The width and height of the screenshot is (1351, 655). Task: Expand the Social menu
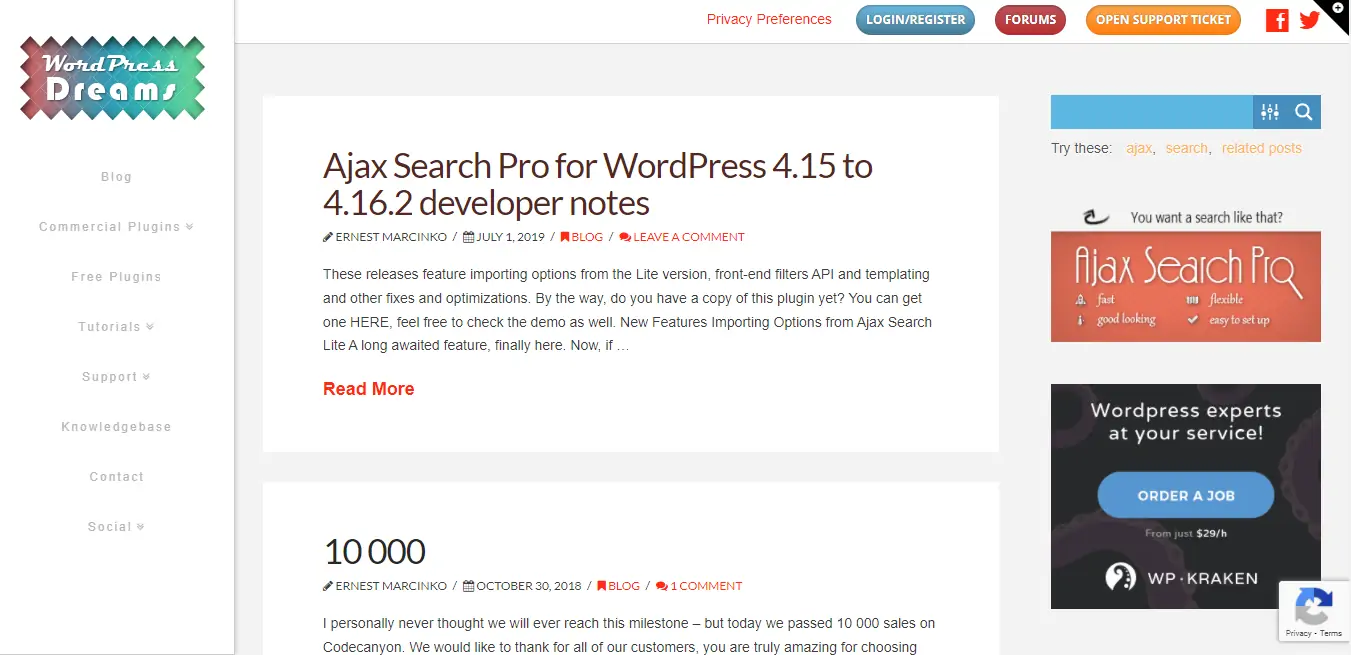(116, 527)
